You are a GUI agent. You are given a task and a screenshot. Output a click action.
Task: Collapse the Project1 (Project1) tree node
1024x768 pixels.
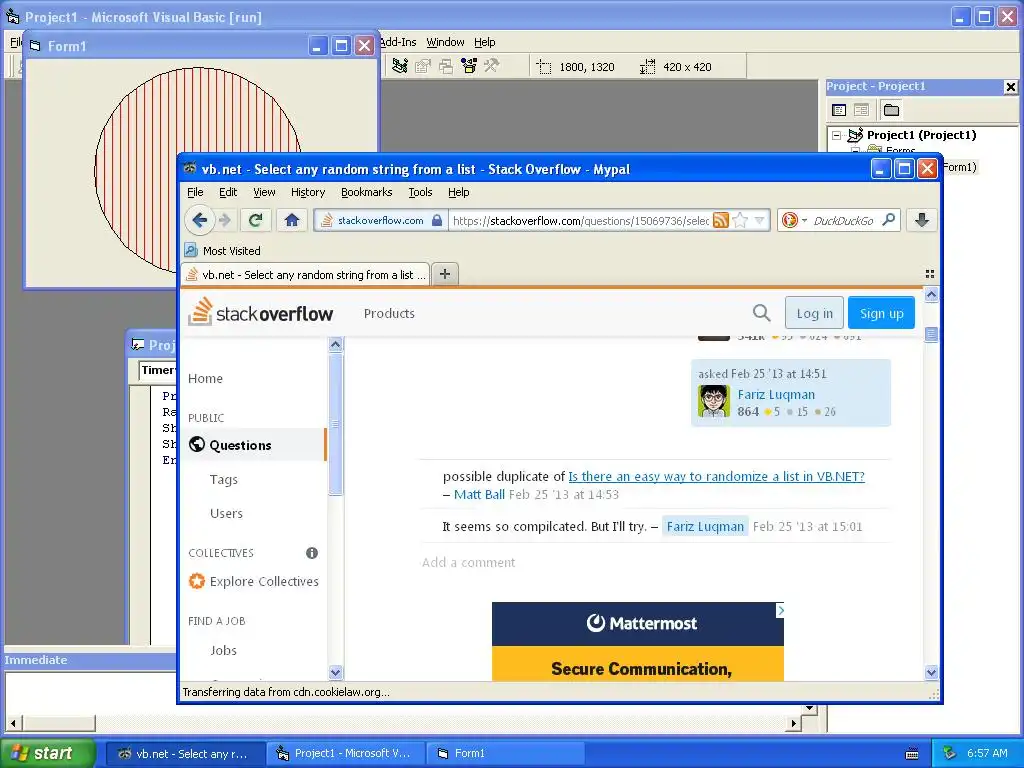click(837, 135)
